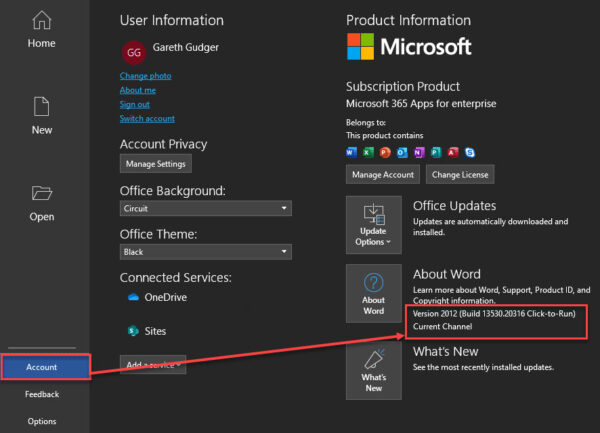The image size is (600, 433).
Task: Open the Feedback menu item
Action: pos(42,394)
